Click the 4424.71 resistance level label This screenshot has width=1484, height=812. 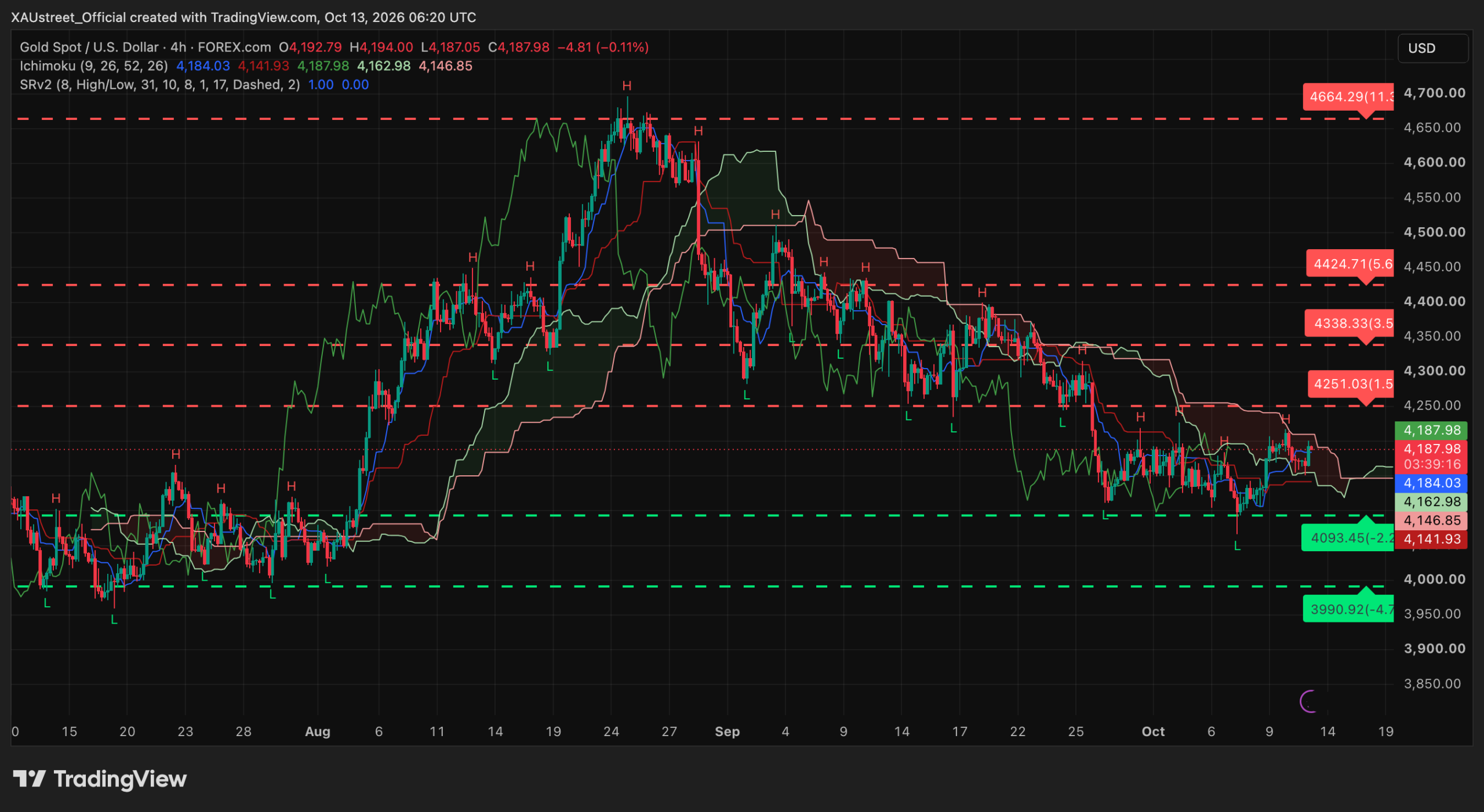1350,264
